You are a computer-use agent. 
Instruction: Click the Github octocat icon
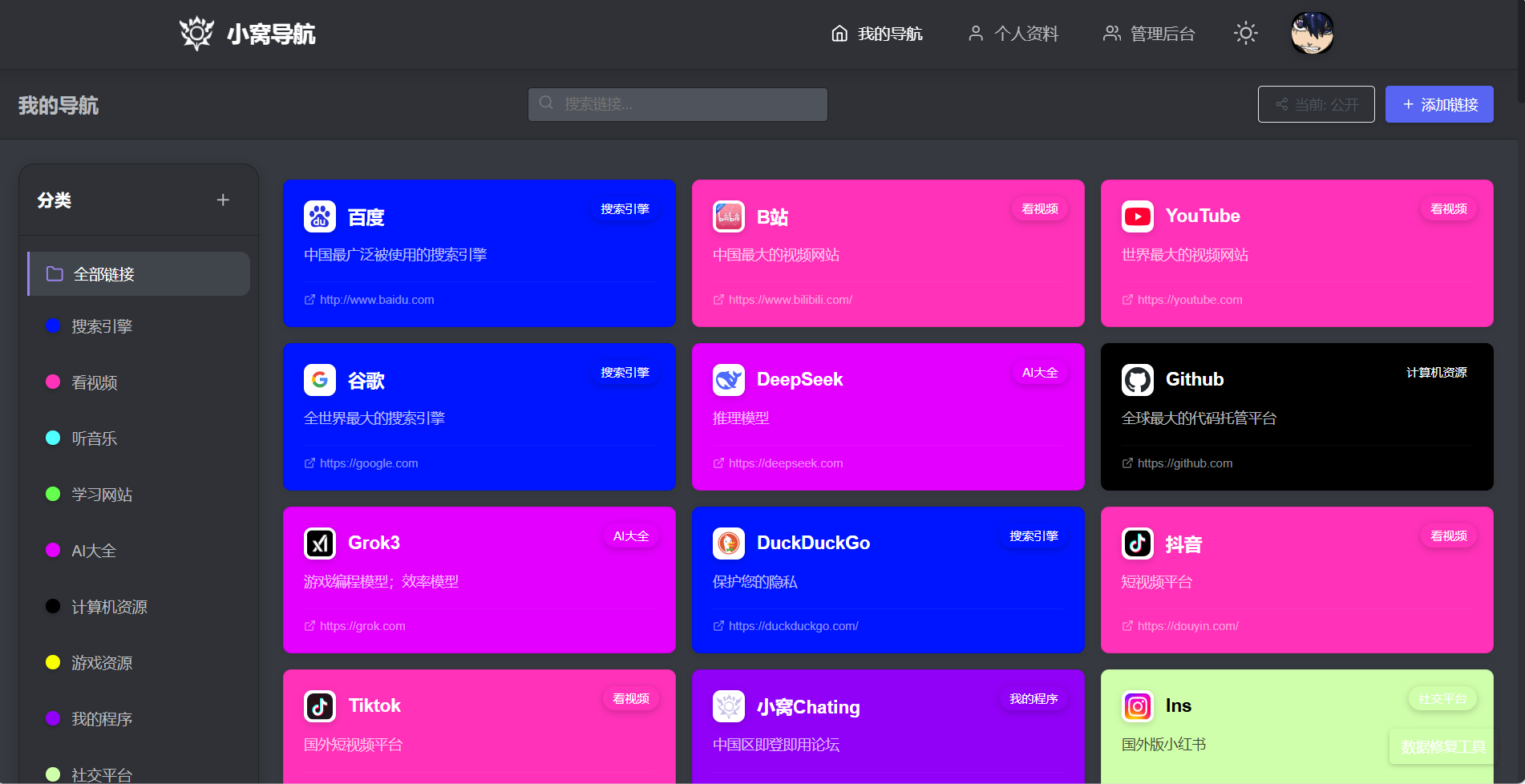click(1138, 380)
